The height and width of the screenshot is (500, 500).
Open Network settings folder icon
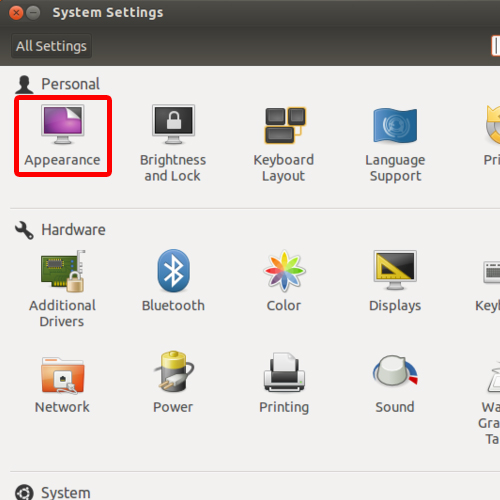[x=63, y=375]
